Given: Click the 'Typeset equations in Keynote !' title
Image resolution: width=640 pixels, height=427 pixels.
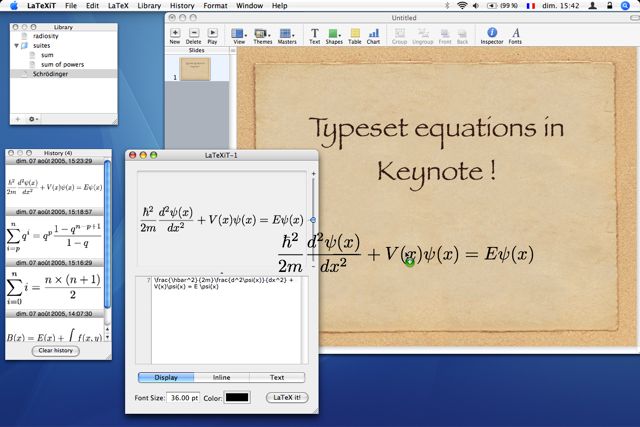Looking at the screenshot, I should click(436, 153).
